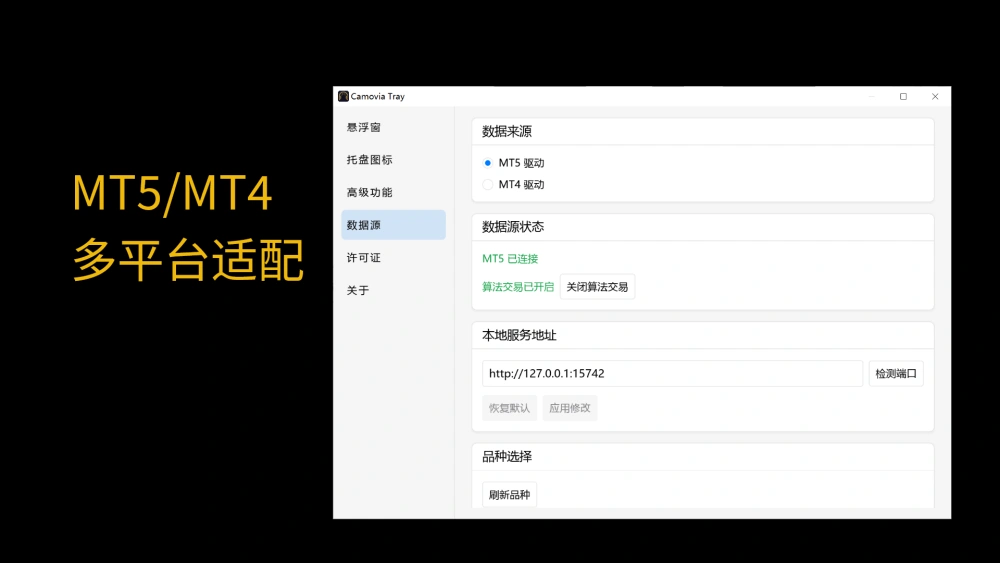The width and height of the screenshot is (1000, 563).
Task: Click the 数据源状态 section header
Action: coord(513,227)
